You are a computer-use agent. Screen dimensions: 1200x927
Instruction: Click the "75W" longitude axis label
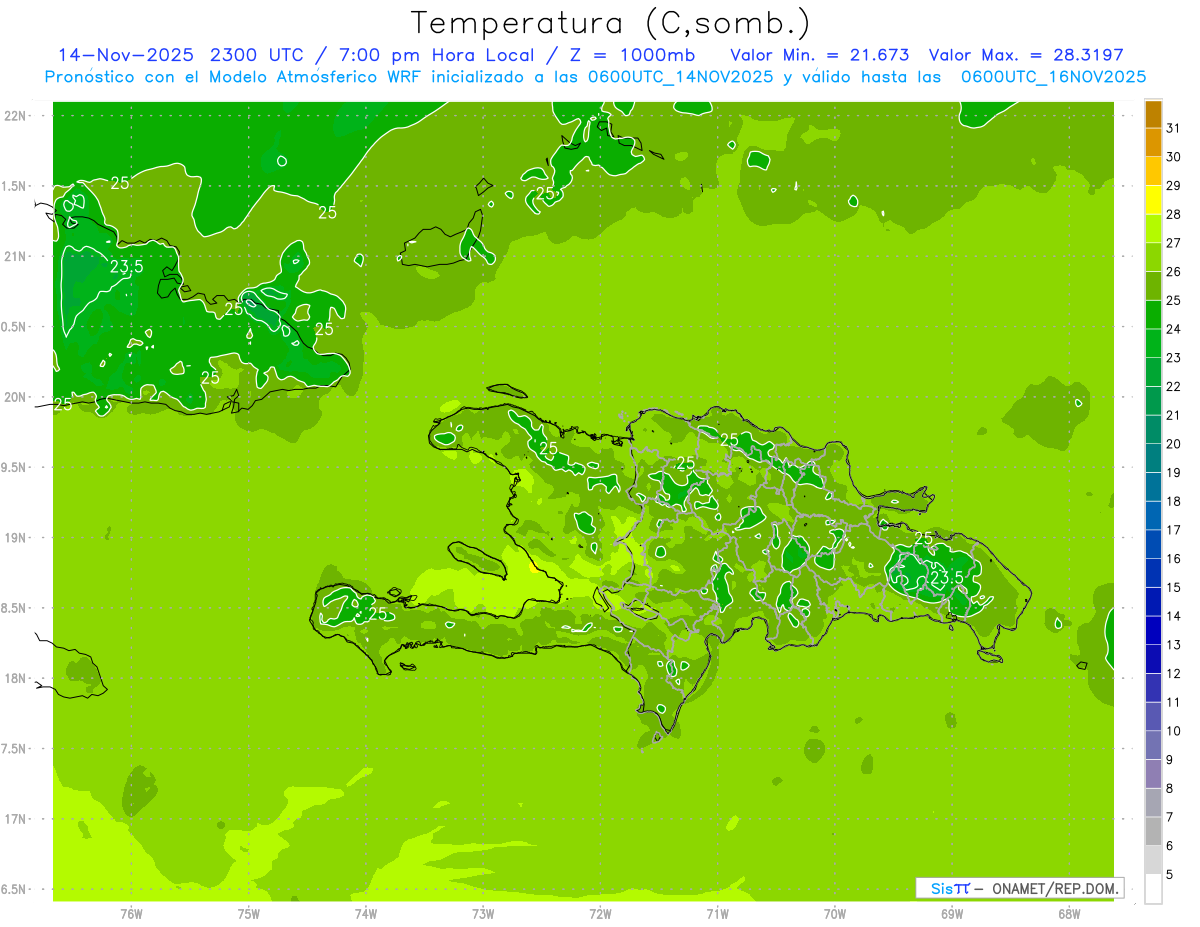pyautogui.click(x=248, y=913)
